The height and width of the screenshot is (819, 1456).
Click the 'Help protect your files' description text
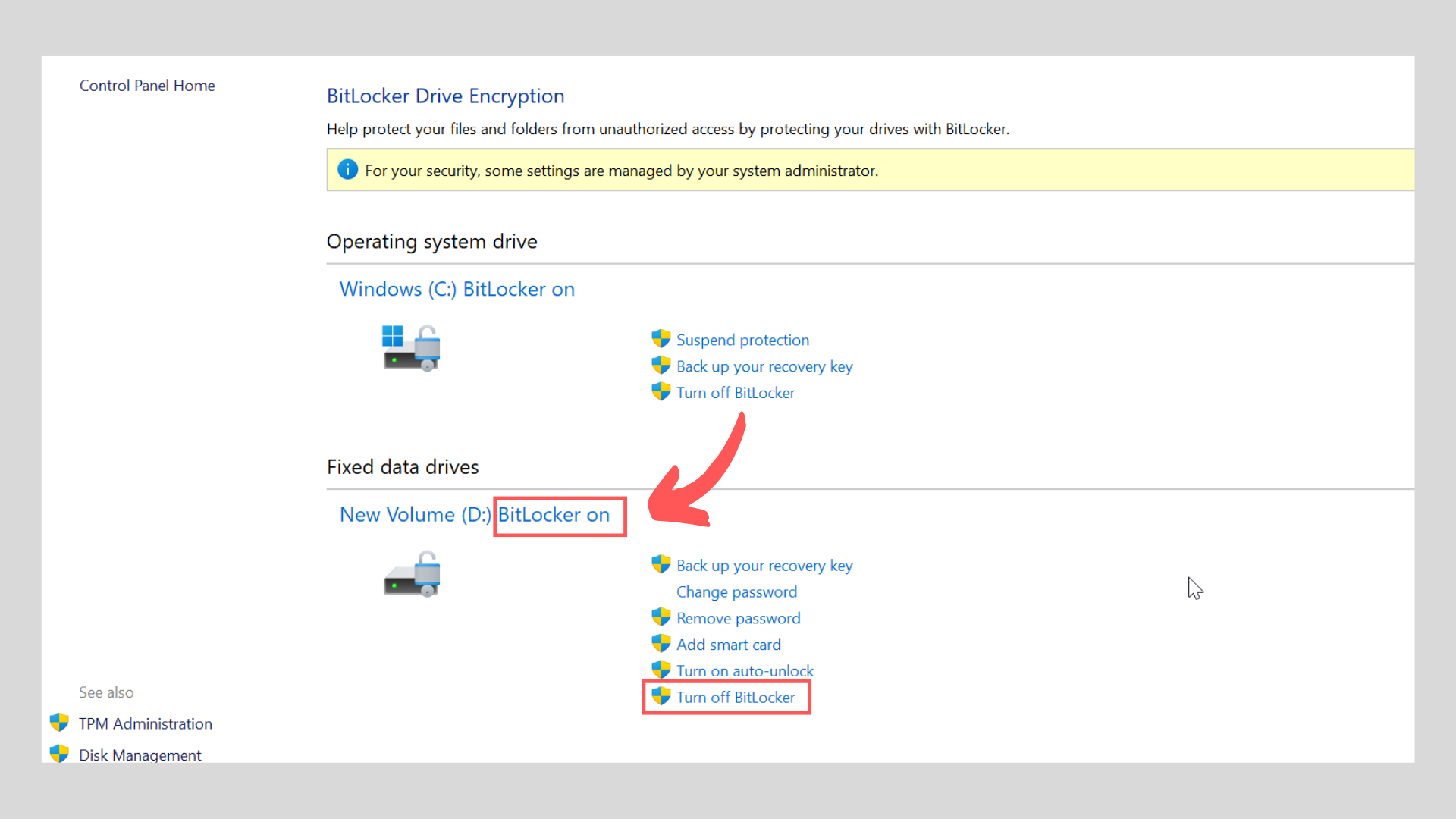pyautogui.click(x=667, y=129)
